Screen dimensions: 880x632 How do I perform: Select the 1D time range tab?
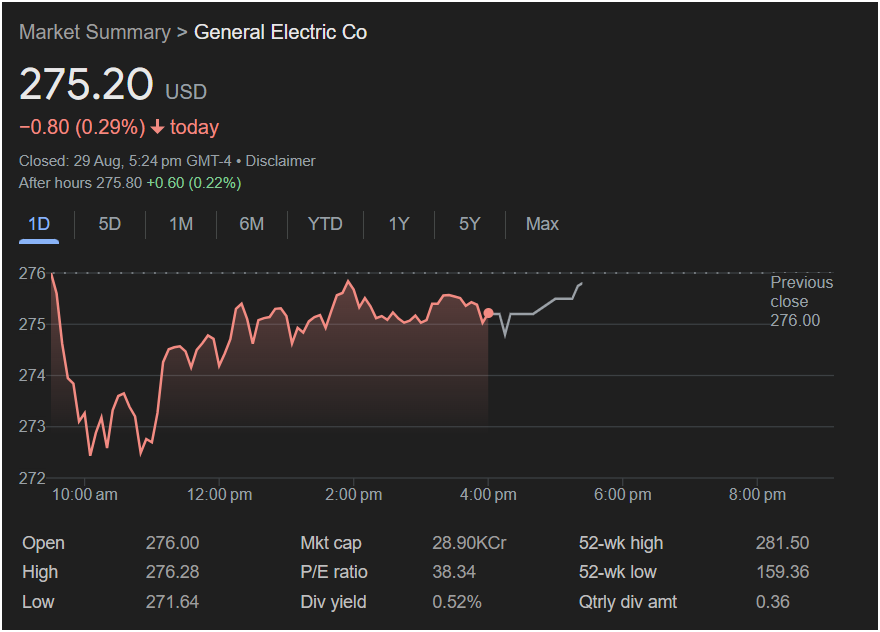click(39, 224)
